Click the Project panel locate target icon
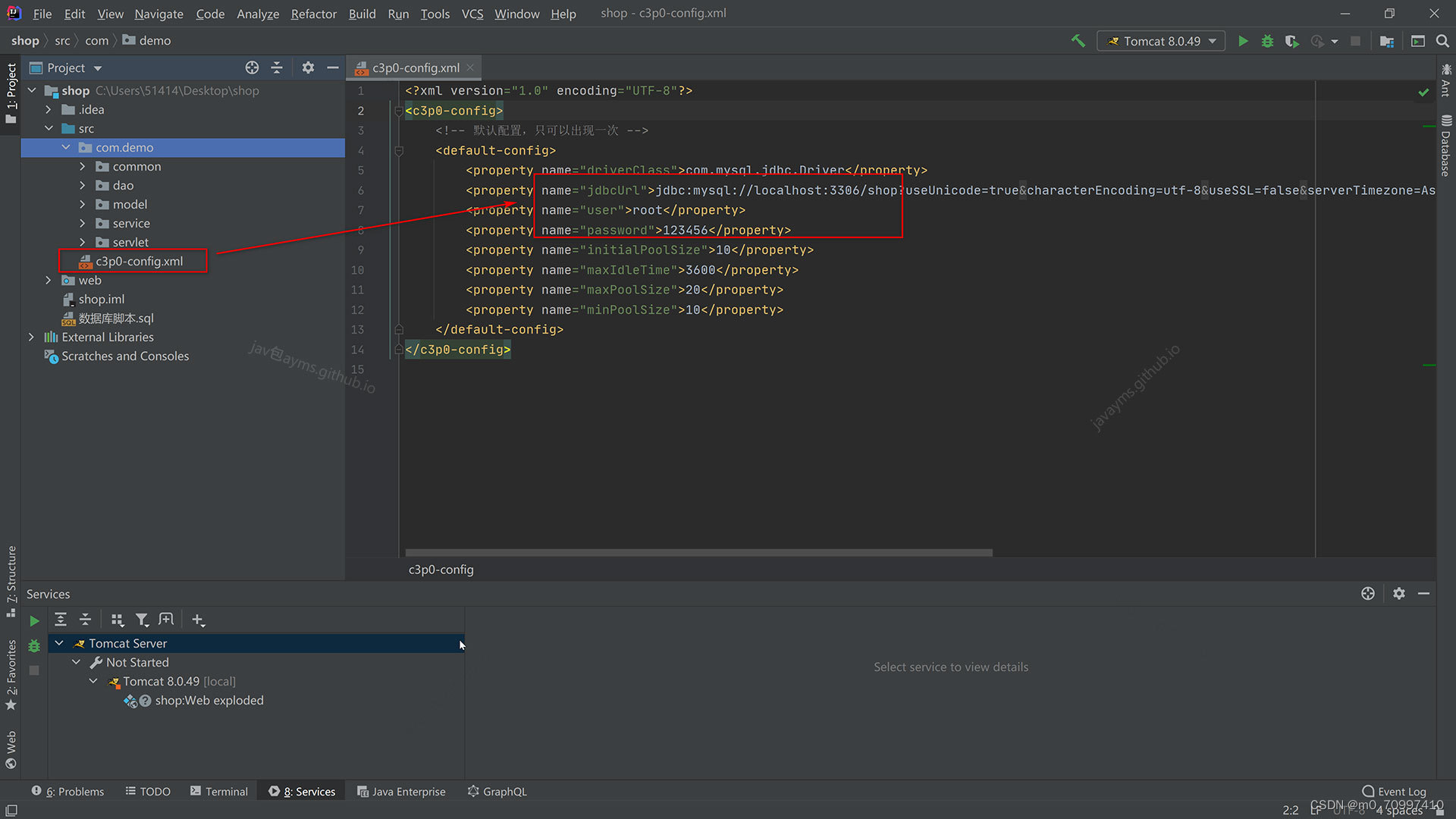 click(252, 67)
